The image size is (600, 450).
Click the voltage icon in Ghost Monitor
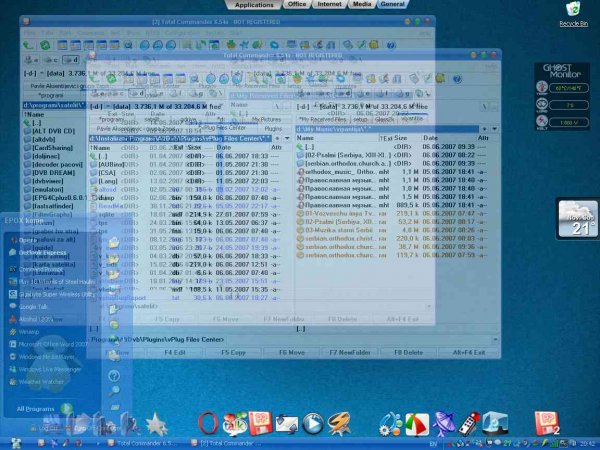point(541,122)
